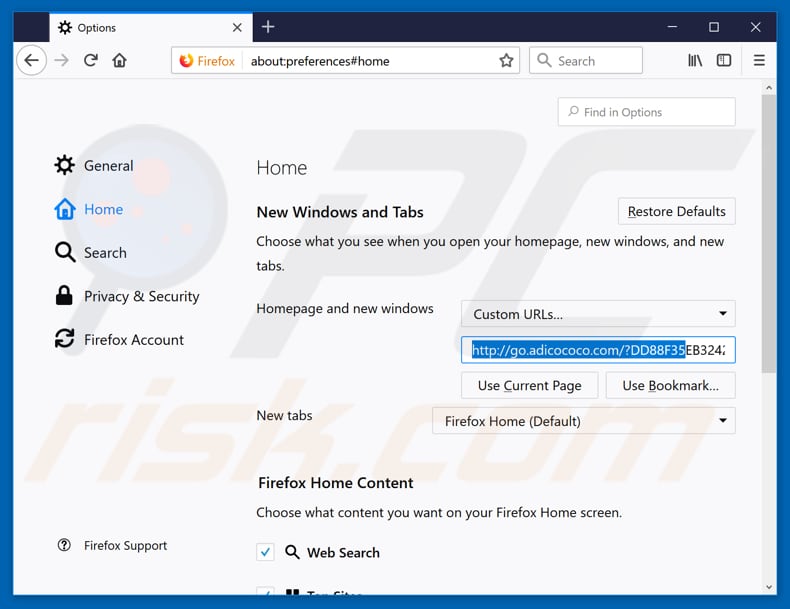Click the vertical scrollbar thumb
The image size is (790, 609).
coord(769,234)
